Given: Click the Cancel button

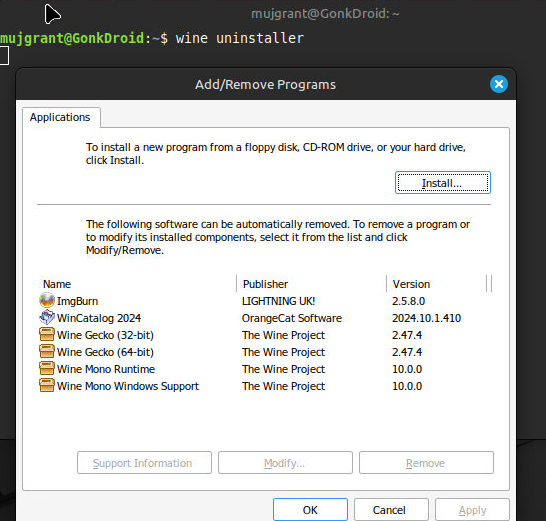Looking at the screenshot, I should coord(391,510).
